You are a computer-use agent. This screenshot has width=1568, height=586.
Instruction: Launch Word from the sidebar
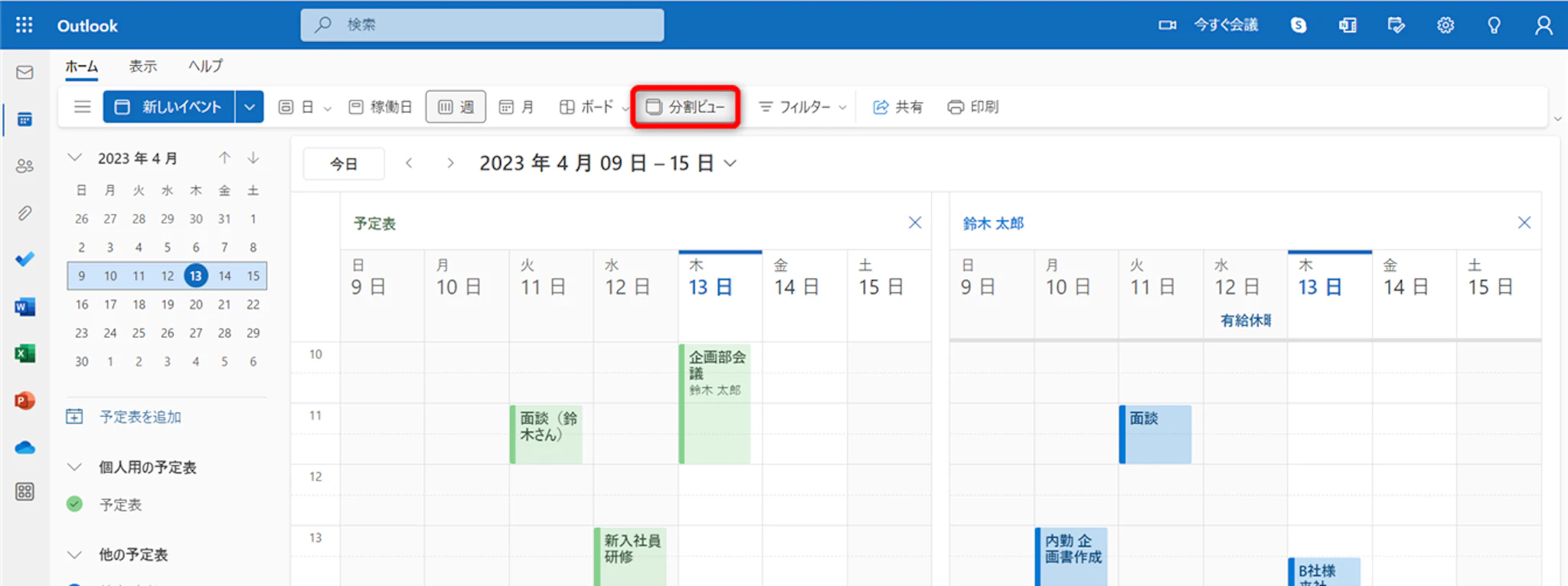[24, 308]
